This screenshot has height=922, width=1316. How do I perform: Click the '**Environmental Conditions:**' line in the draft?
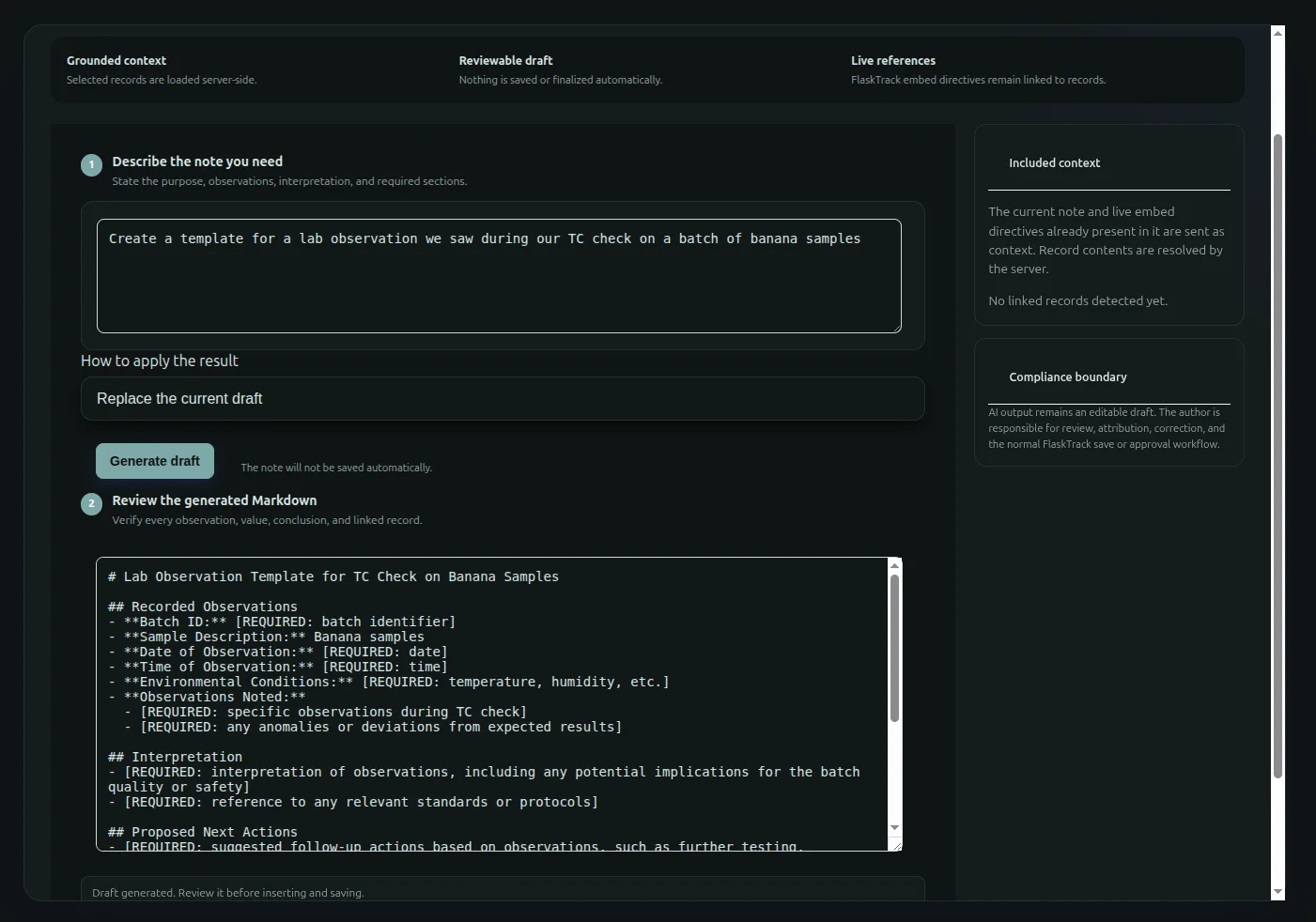tap(389, 682)
